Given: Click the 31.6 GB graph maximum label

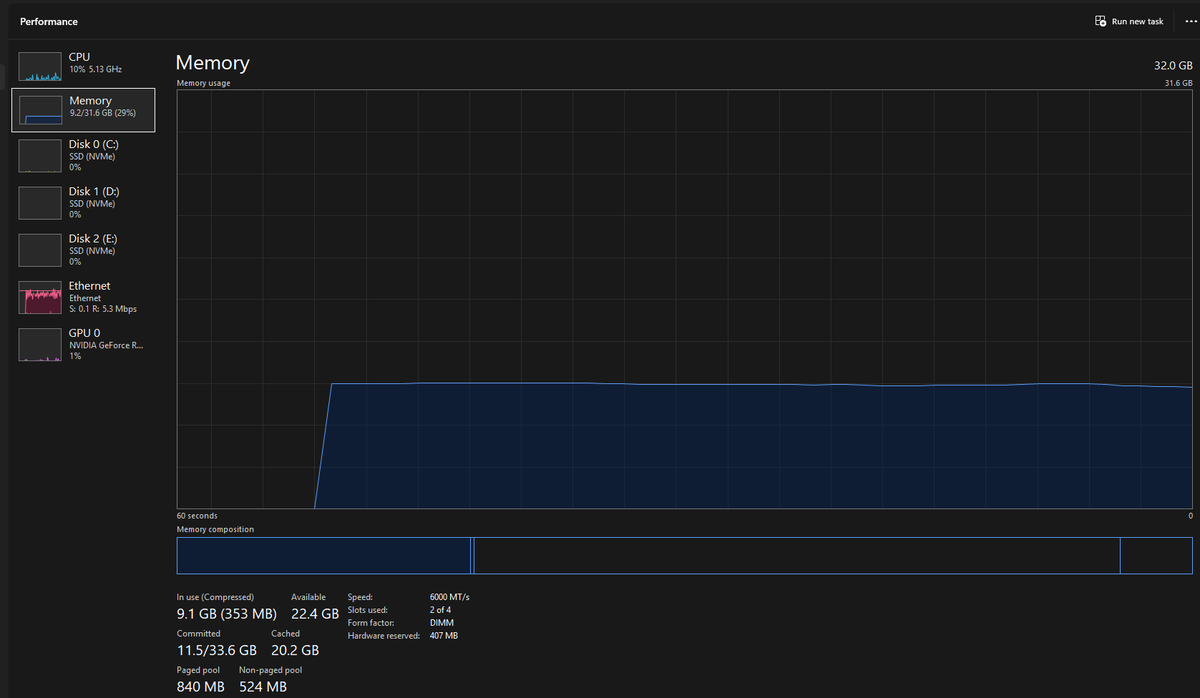Looking at the screenshot, I should tap(1179, 83).
